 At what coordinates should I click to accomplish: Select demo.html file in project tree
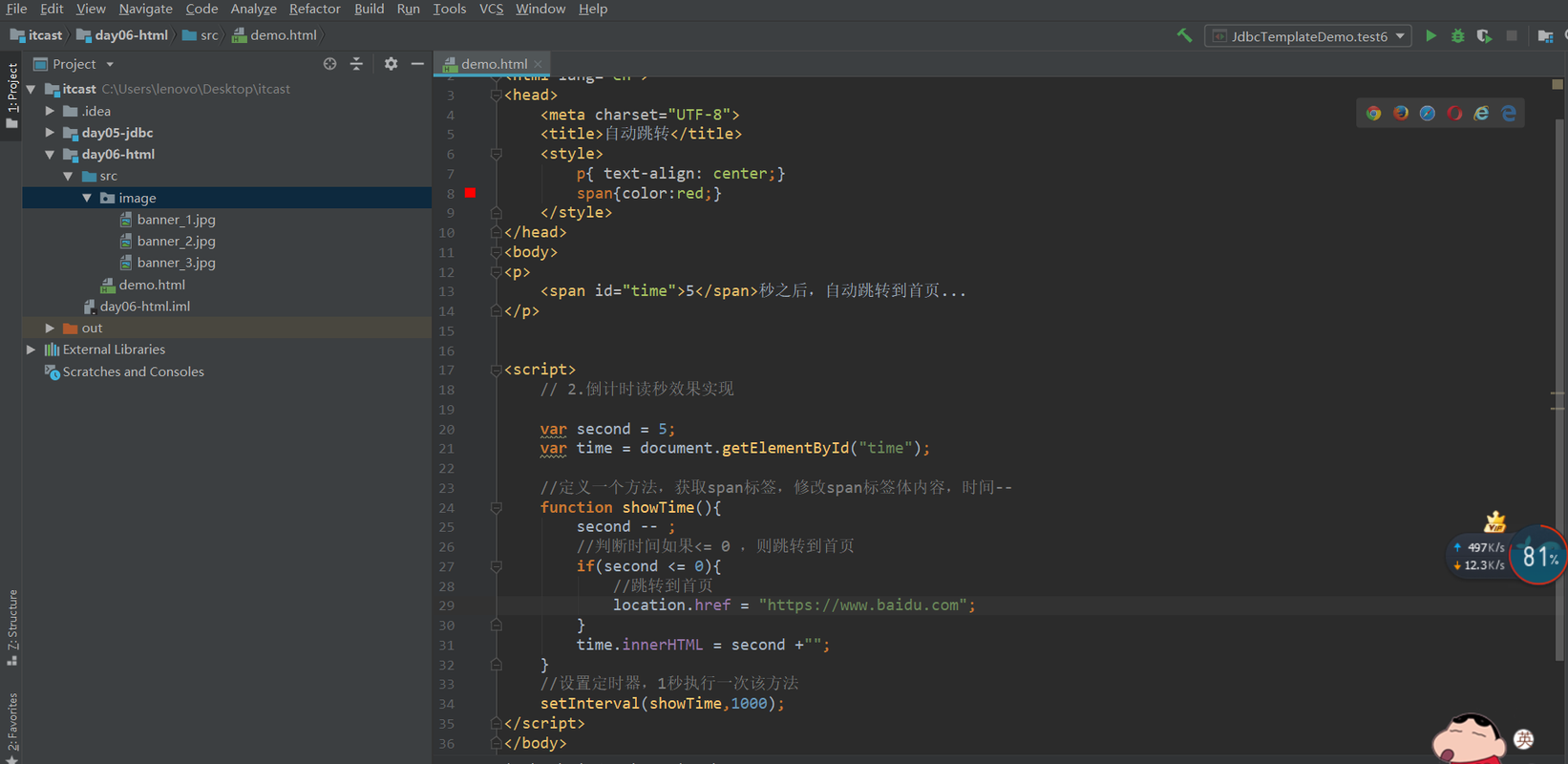click(x=152, y=285)
